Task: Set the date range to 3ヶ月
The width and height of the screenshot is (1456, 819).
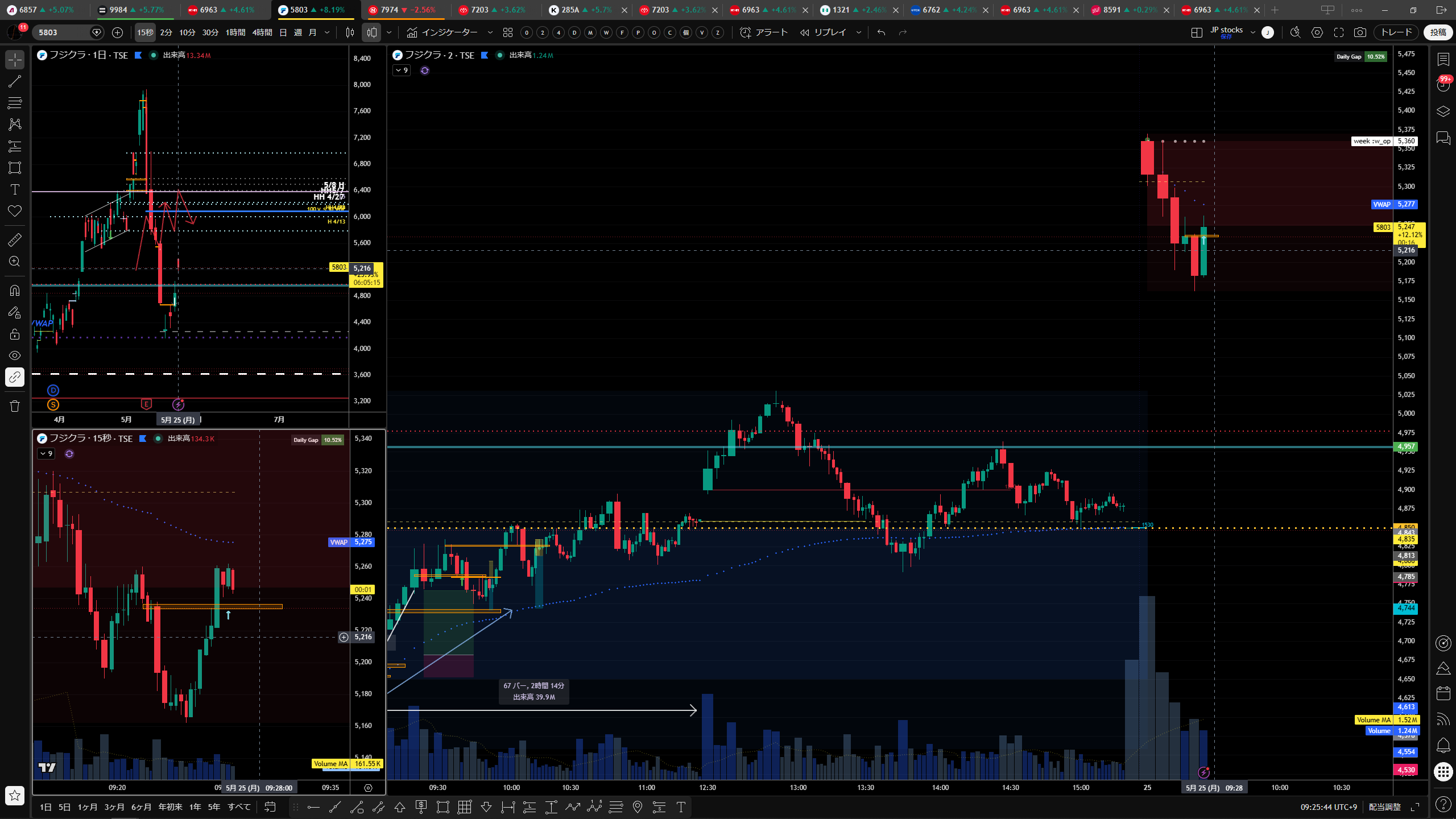Action: 114,807
